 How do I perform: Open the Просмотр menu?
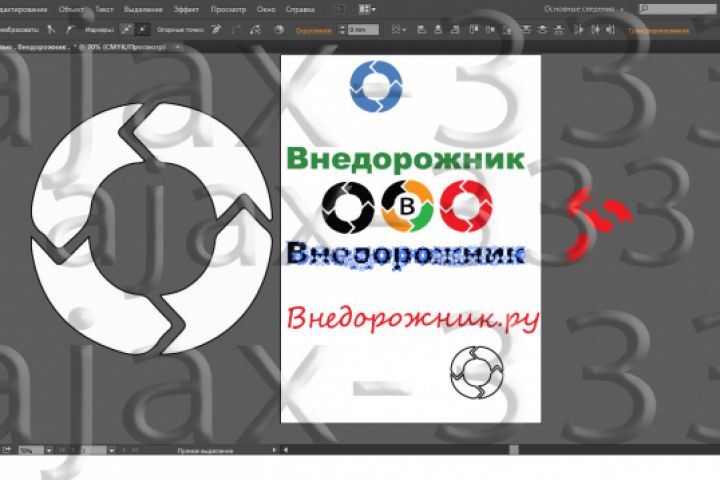pos(228,10)
